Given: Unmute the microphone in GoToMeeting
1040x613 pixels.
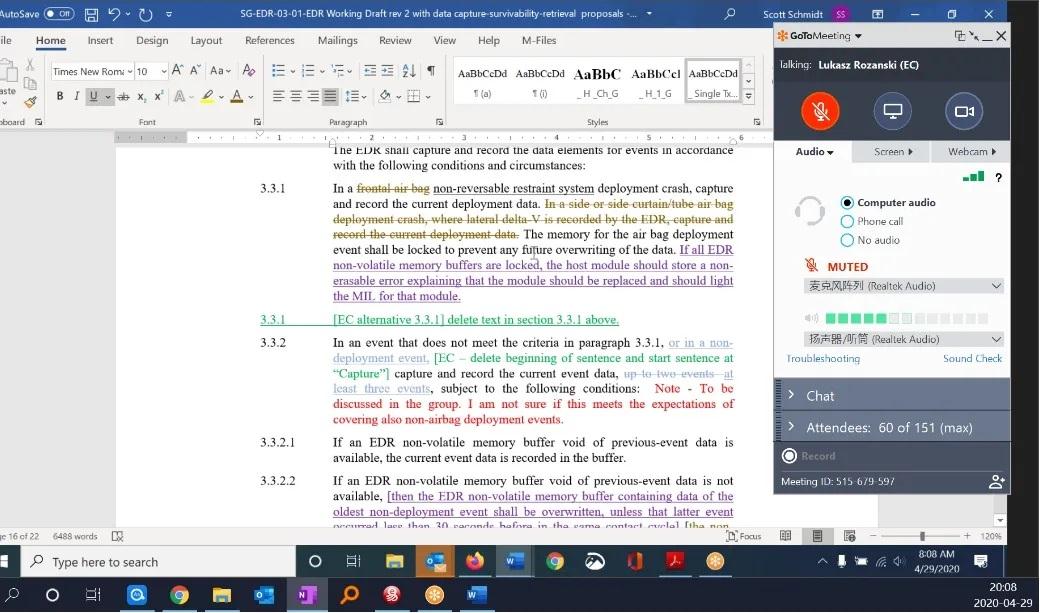Looking at the screenshot, I should point(820,111).
